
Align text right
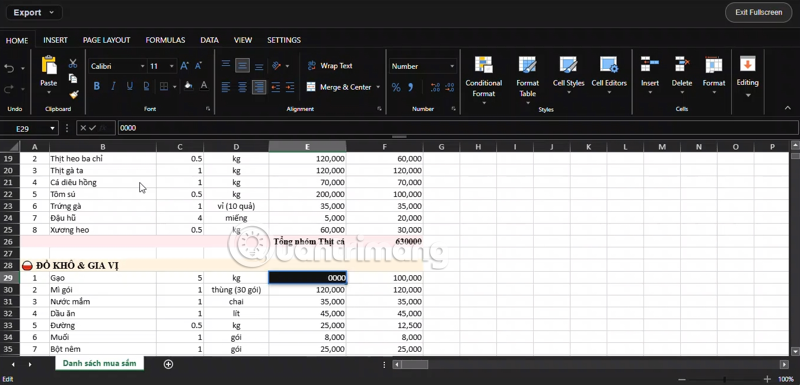tap(259, 87)
